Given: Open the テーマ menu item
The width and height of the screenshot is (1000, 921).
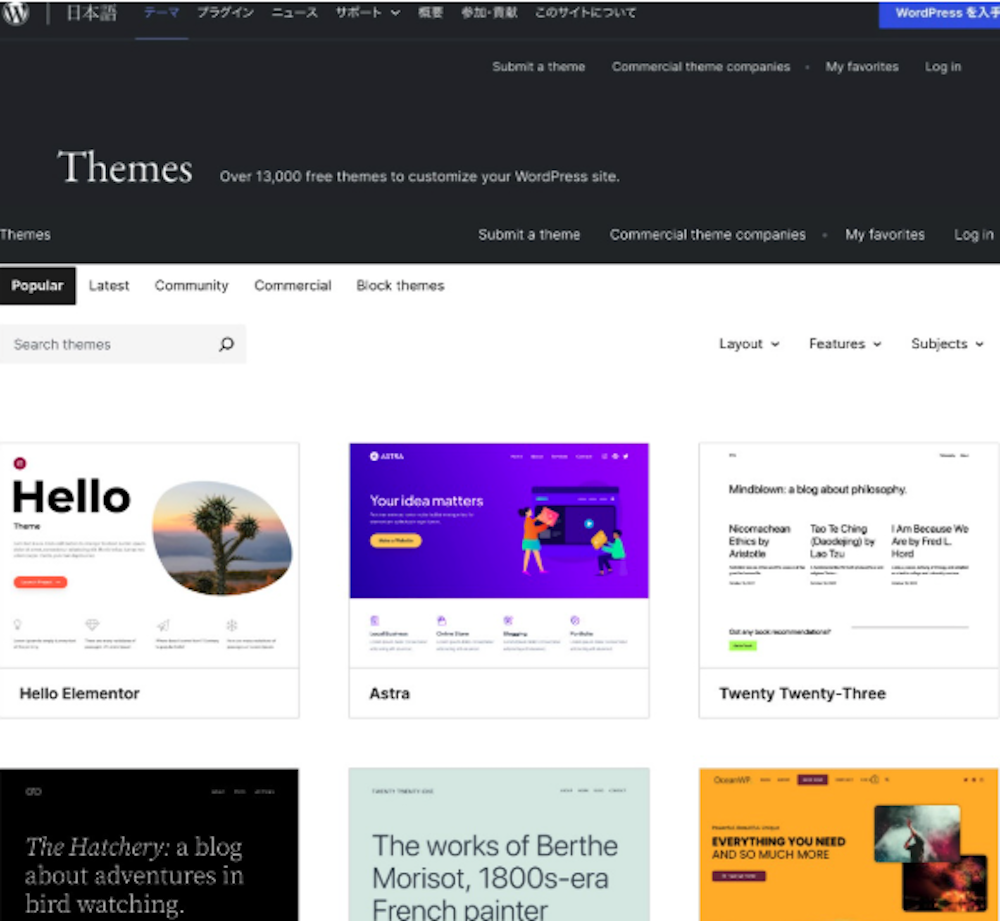Looking at the screenshot, I should click(161, 13).
